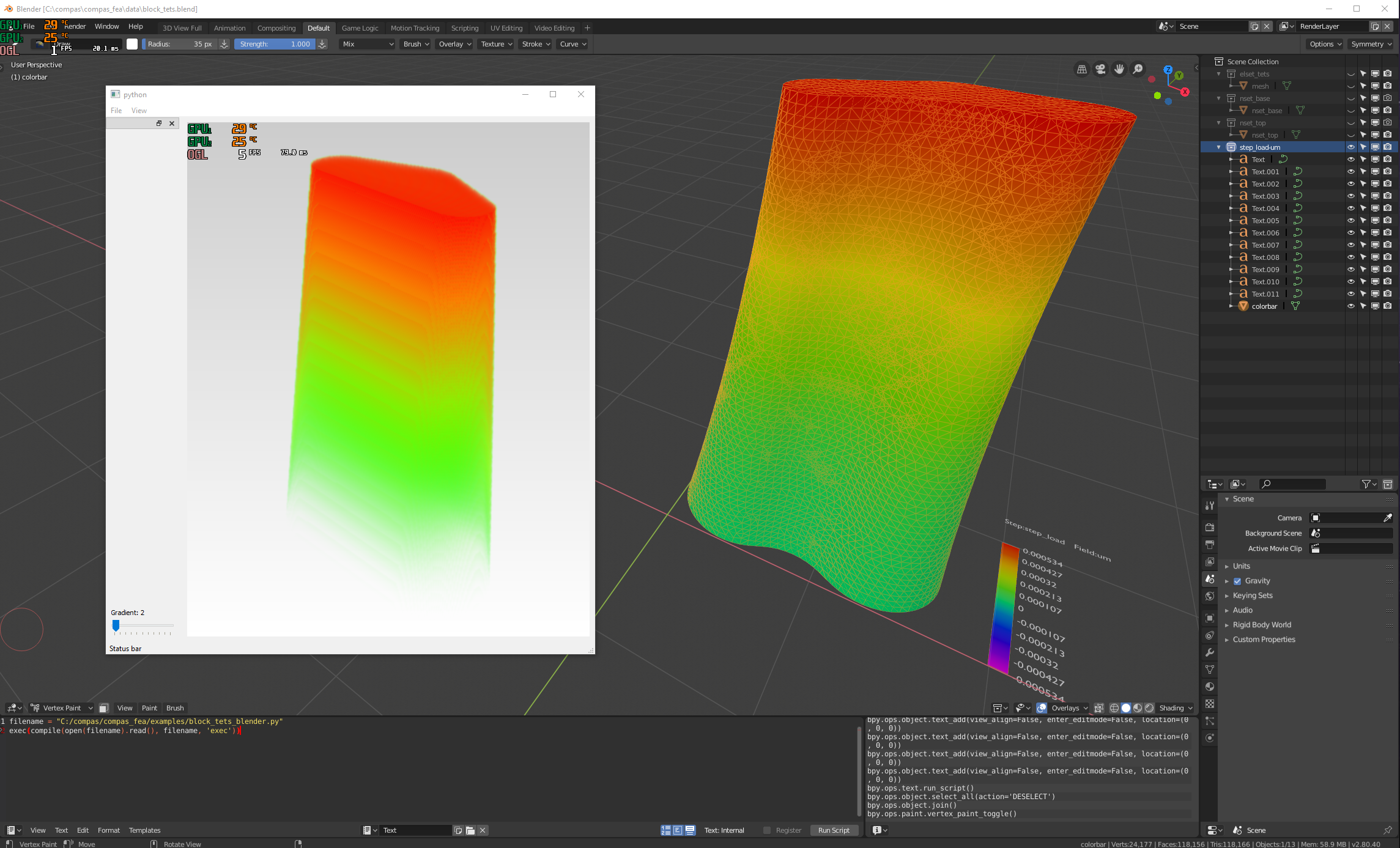Viewport: 1400px width, 848px height.
Task: Toggle visibility of step_load-um object
Action: coord(1349,147)
